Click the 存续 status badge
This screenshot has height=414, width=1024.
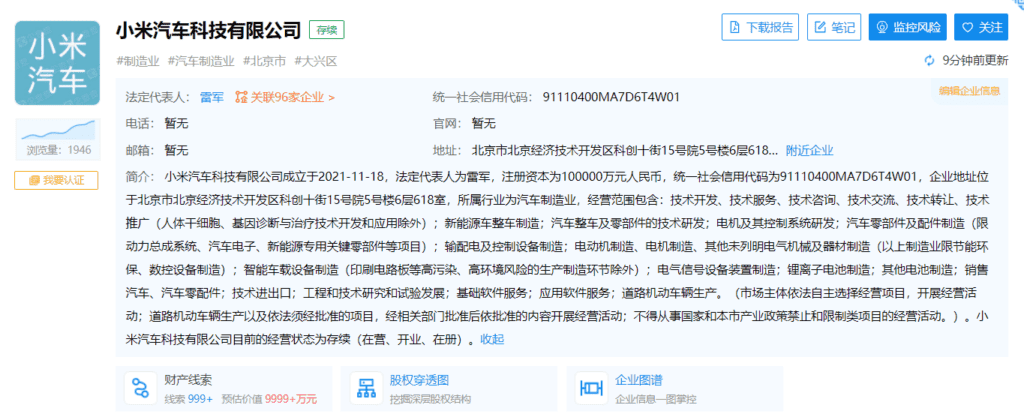[327, 29]
